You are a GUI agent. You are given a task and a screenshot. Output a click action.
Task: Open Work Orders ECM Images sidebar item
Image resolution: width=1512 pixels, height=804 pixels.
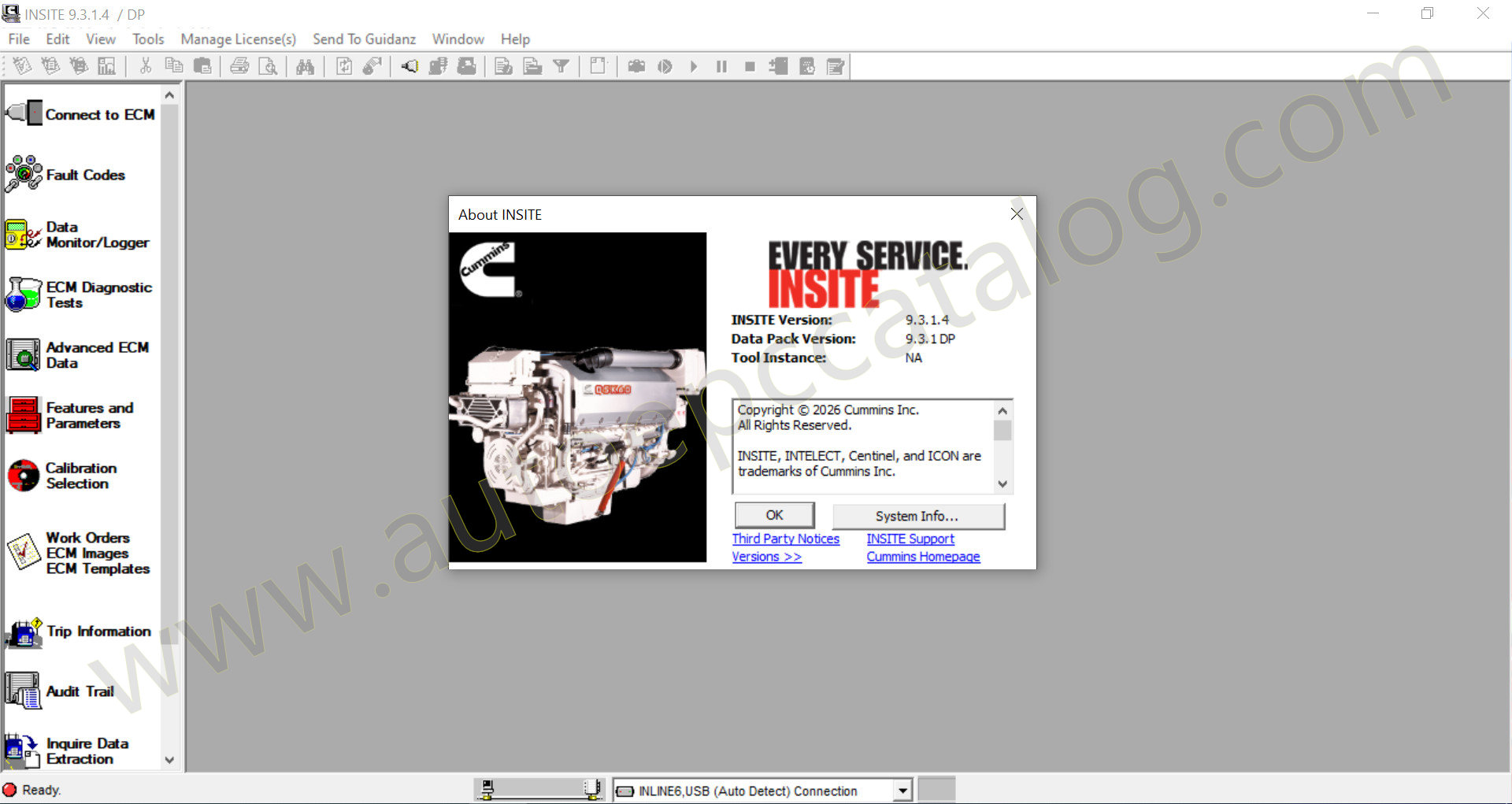tap(79, 553)
